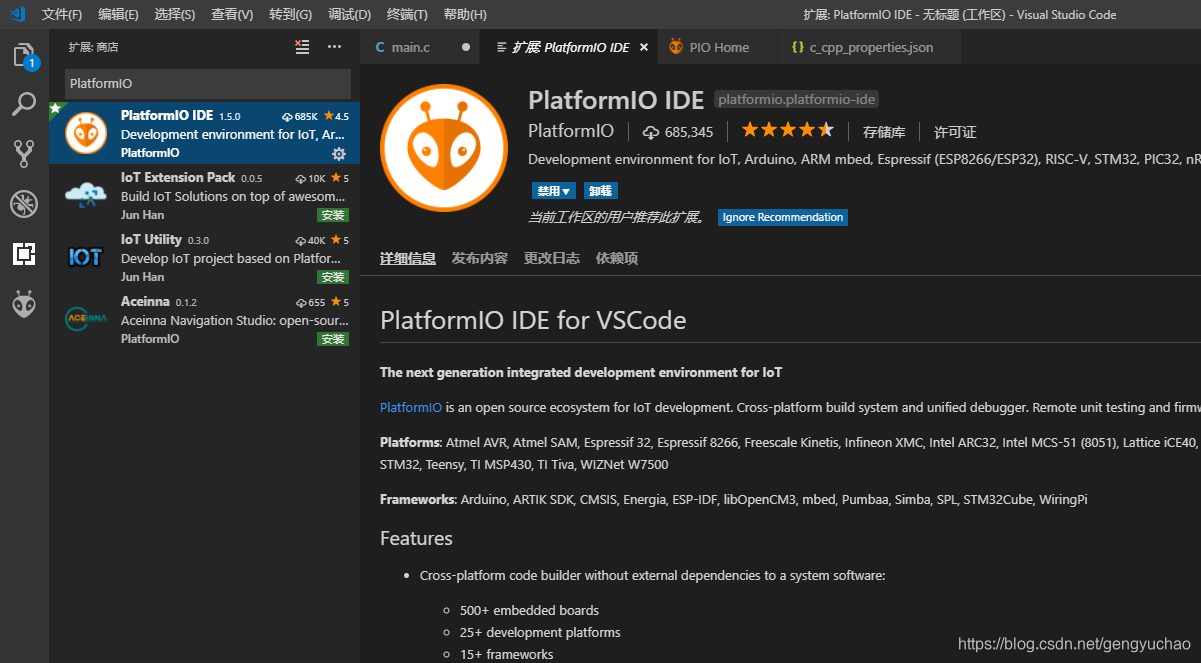Install Aceinna extension

point(333,339)
